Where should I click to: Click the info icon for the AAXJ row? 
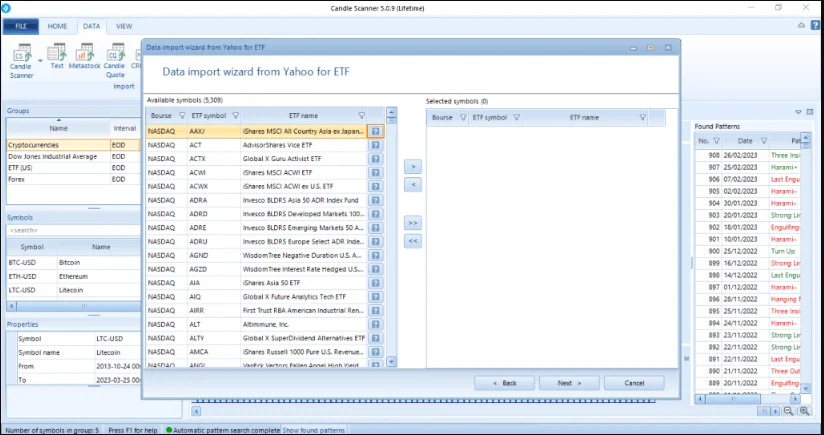(375, 131)
